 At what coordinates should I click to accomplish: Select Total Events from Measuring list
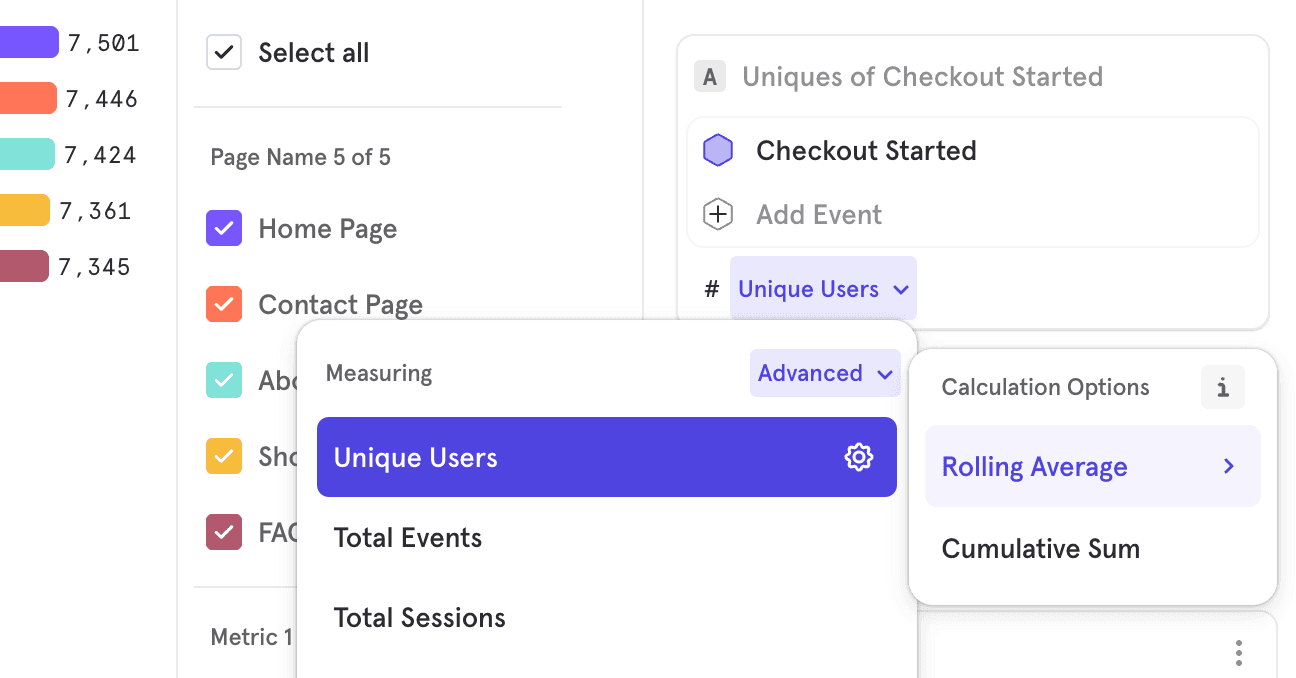coord(408,538)
